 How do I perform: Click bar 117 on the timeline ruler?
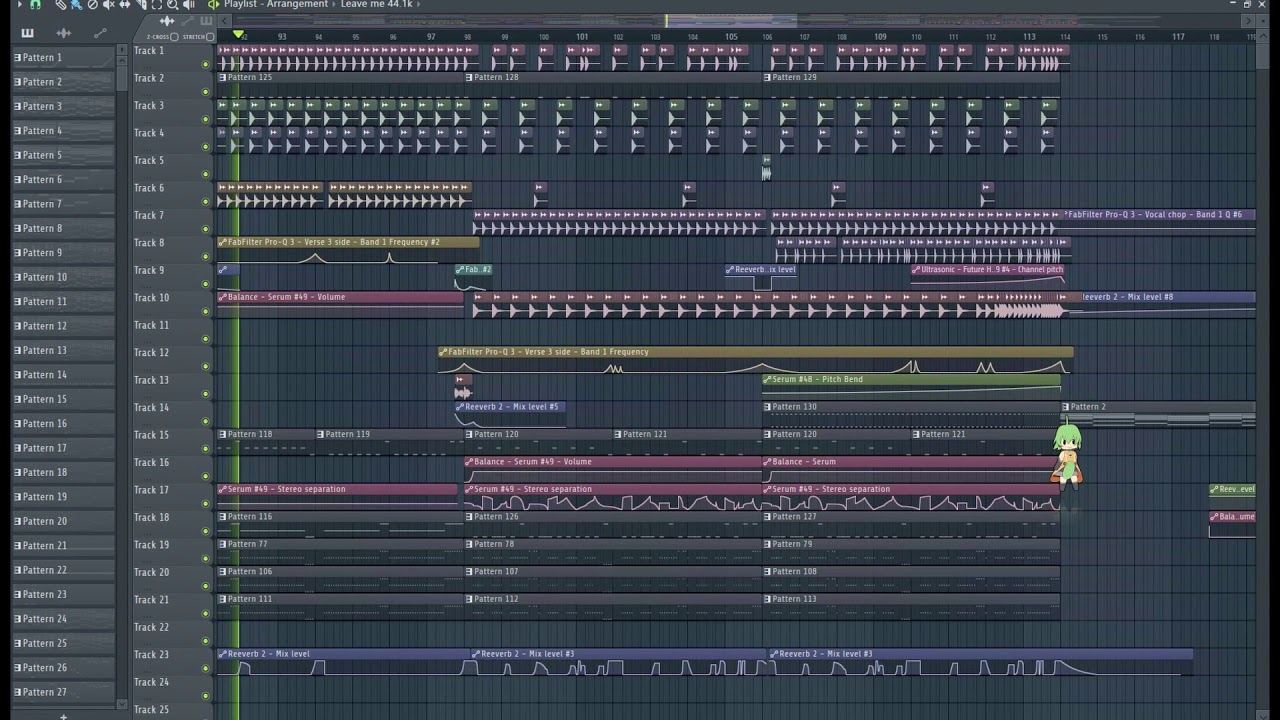point(1178,37)
